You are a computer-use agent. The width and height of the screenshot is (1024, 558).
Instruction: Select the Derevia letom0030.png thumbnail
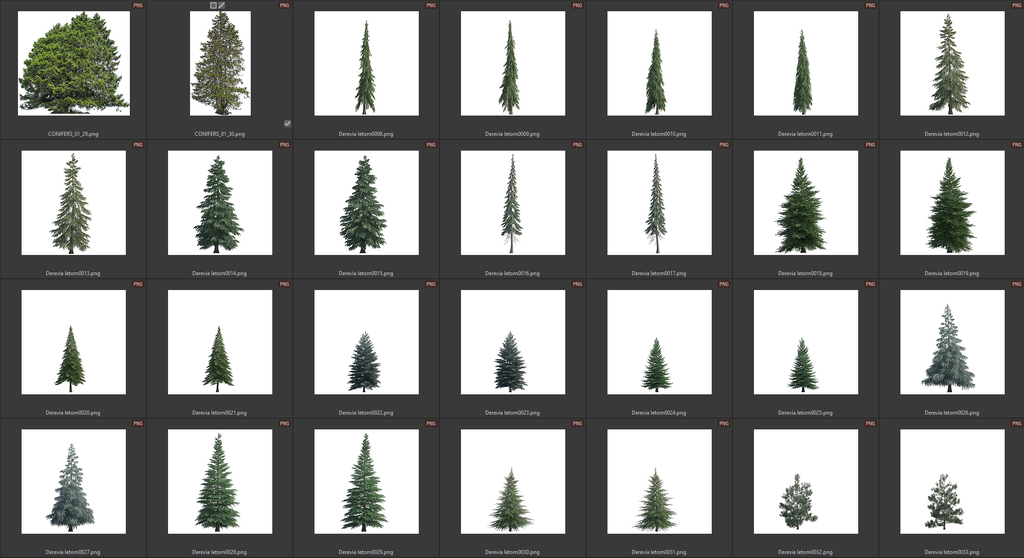[512, 482]
